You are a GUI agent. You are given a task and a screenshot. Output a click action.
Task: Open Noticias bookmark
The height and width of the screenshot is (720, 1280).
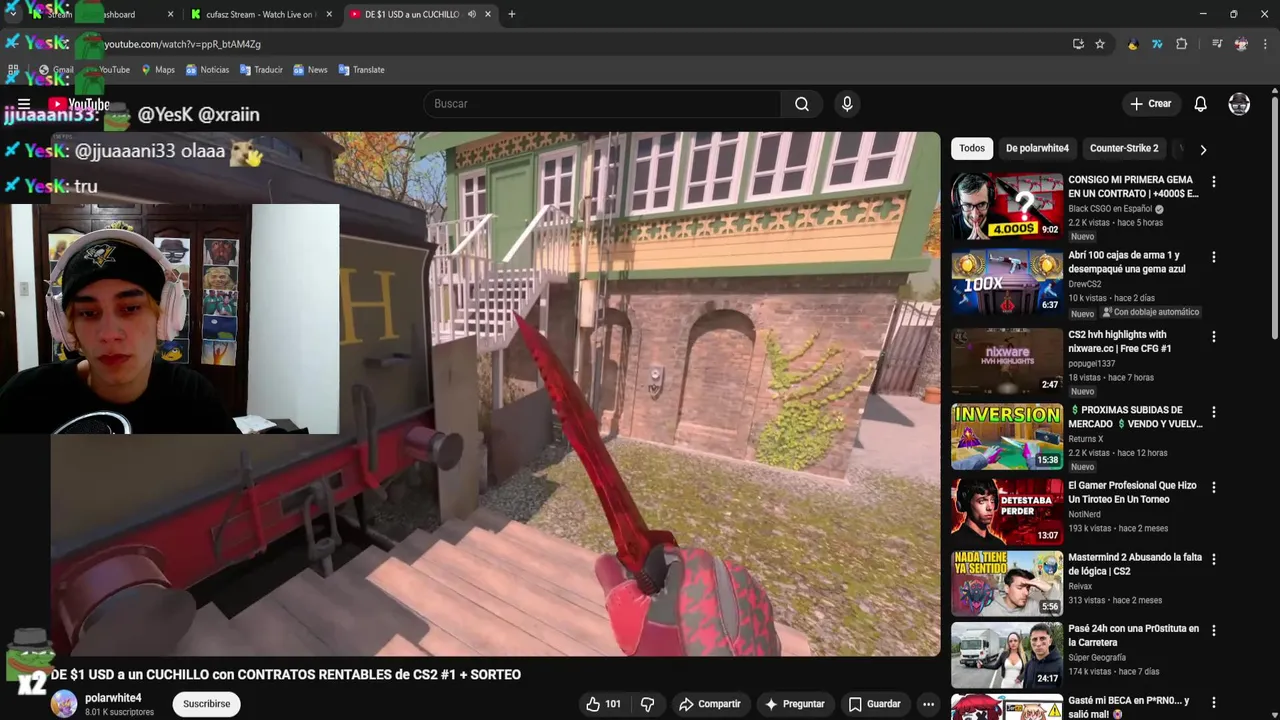(207, 70)
